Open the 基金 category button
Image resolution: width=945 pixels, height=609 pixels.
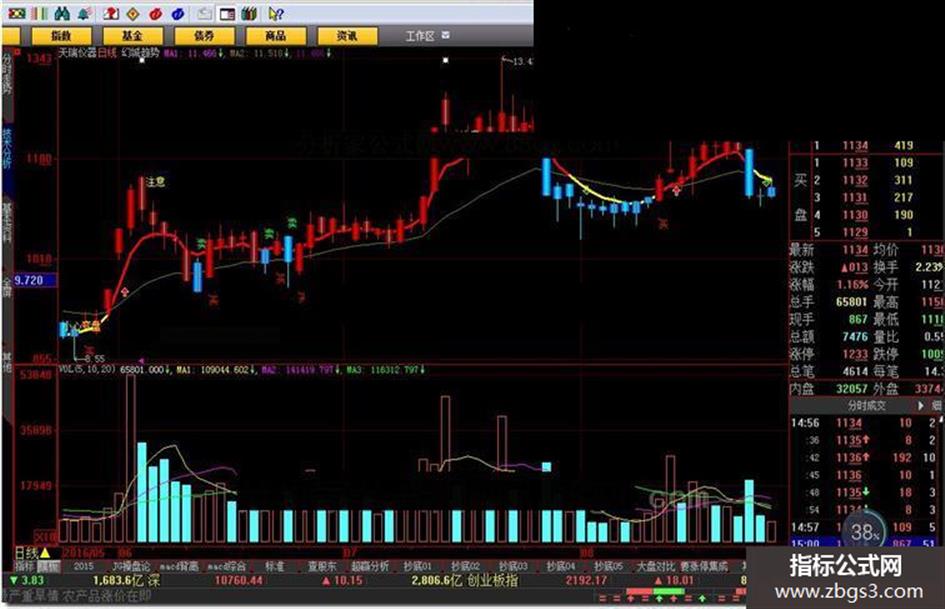pyautogui.click(x=133, y=36)
